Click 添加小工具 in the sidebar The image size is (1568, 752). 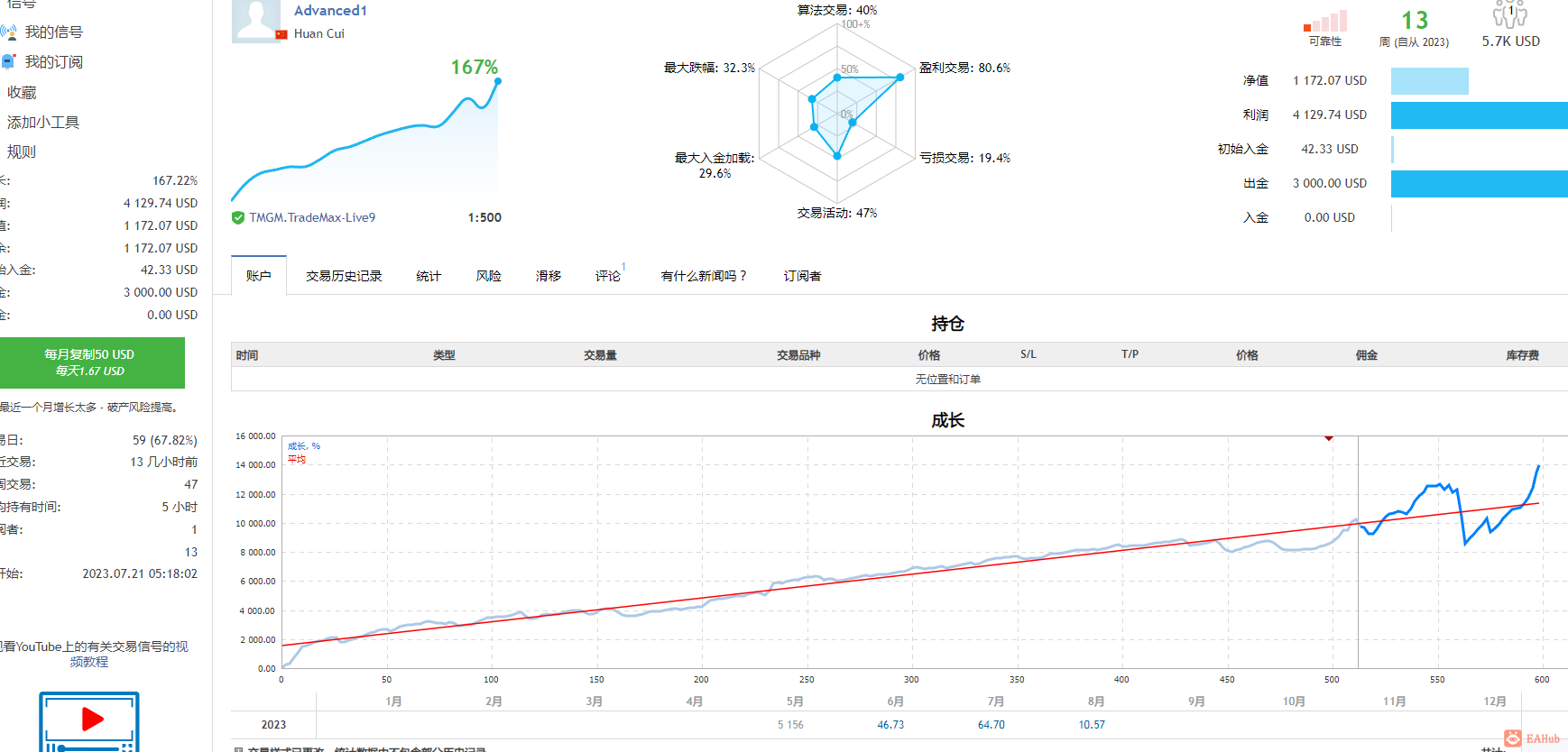(43, 123)
